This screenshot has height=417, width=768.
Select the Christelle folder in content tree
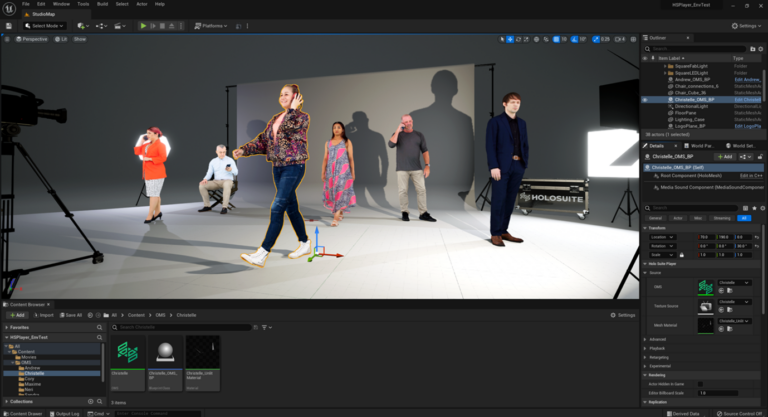[x=34, y=373]
